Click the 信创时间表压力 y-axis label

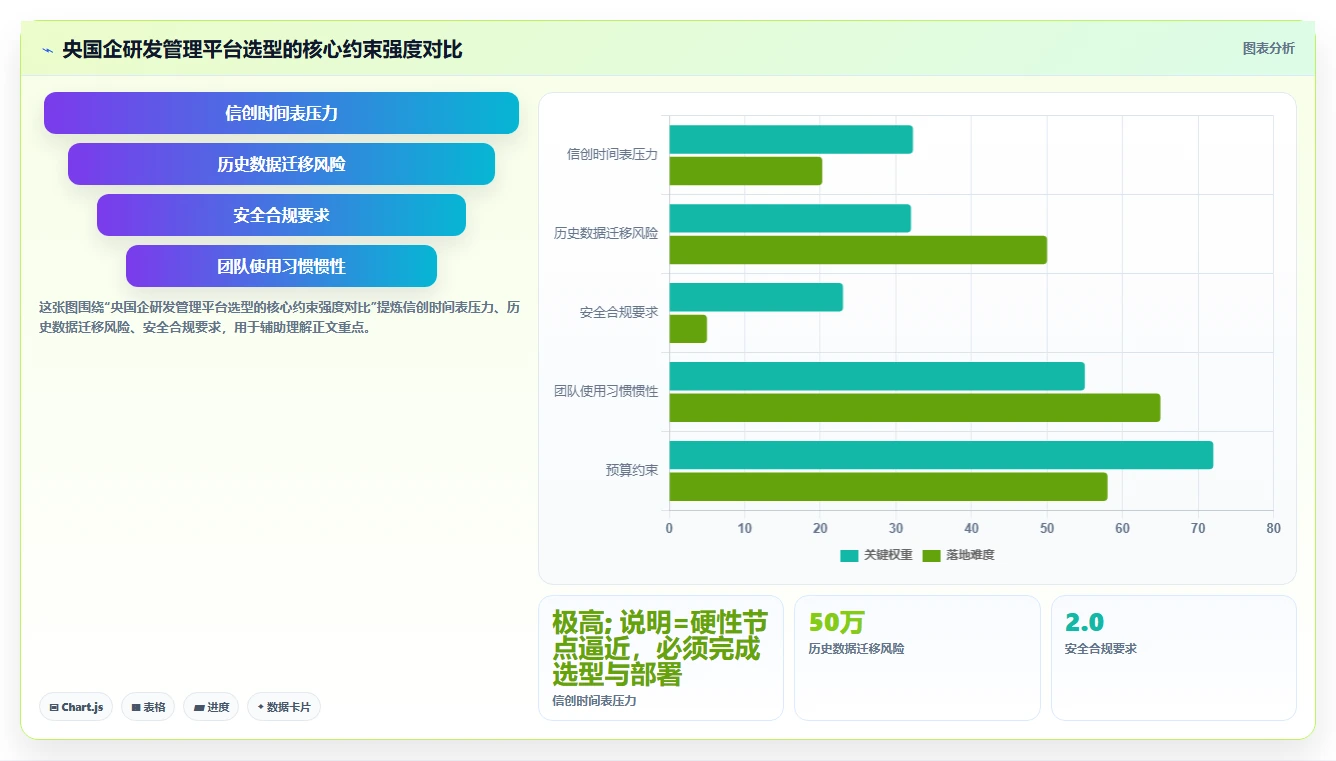pyautogui.click(x=612, y=154)
